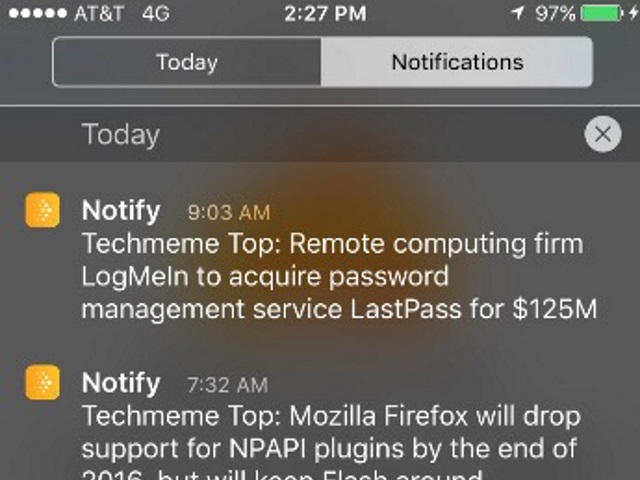Tap the signal strength dots indicator

(x=36, y=13)
